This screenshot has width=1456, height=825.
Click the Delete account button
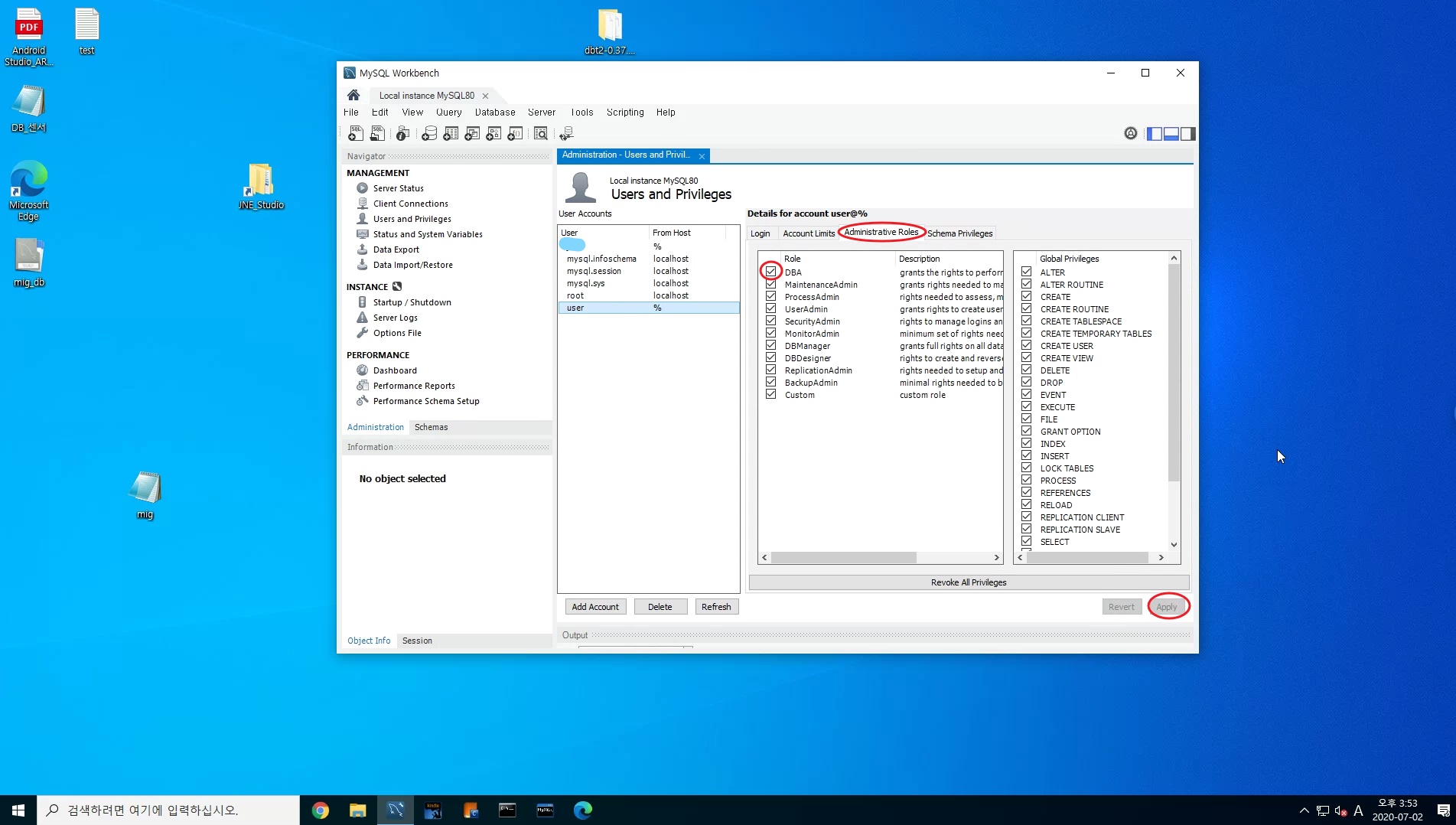tap(660, 607)
